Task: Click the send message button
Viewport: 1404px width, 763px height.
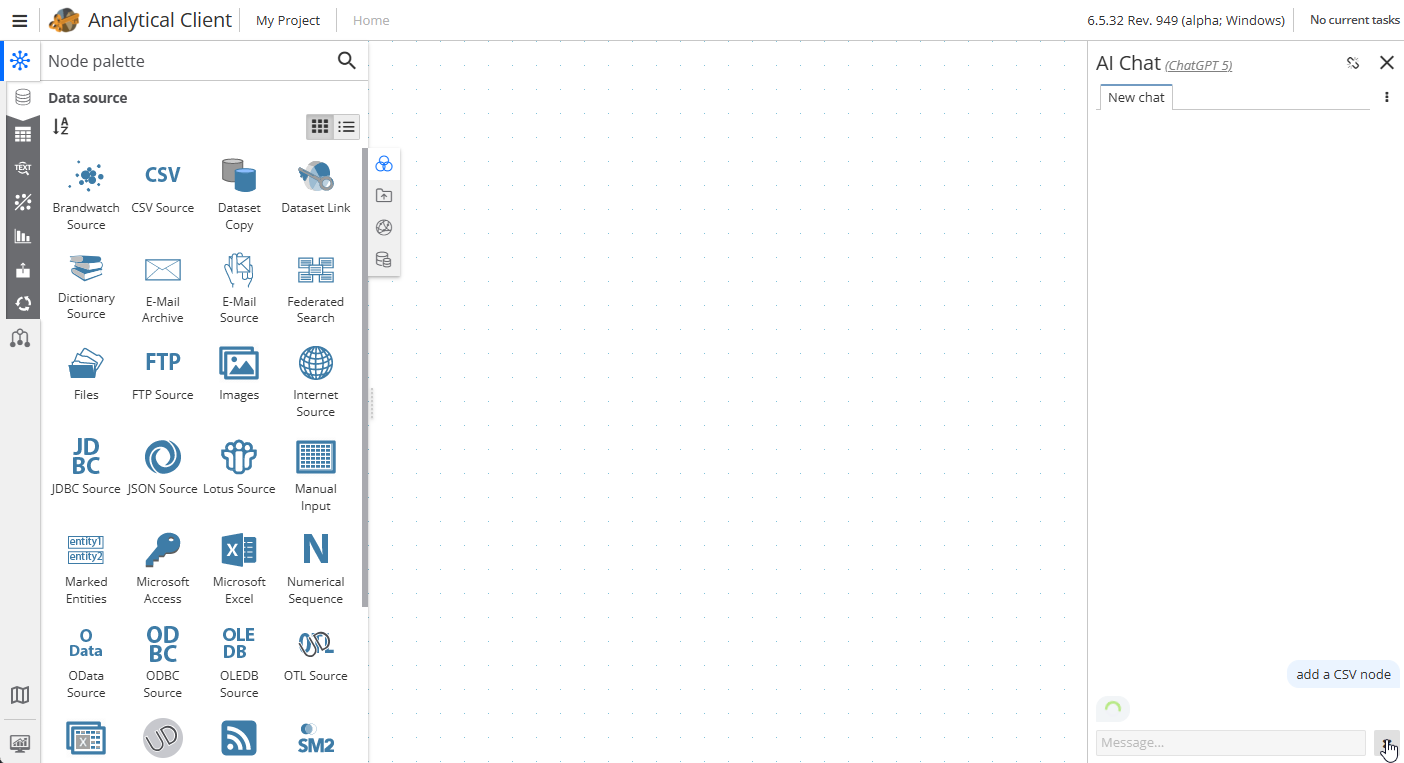Action: click(x=1387, y=743)
